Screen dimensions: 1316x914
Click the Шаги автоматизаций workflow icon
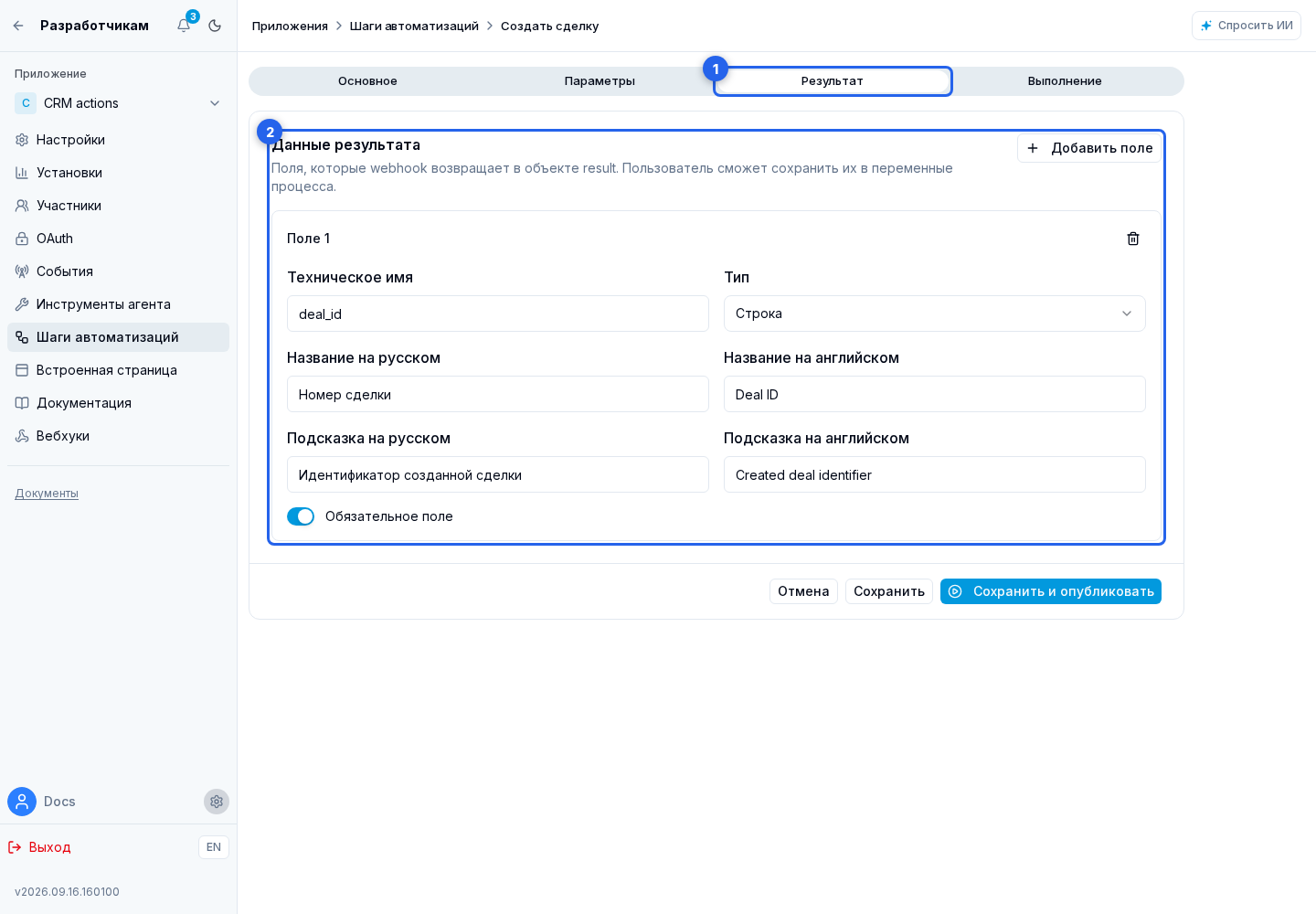pos(22,337)
